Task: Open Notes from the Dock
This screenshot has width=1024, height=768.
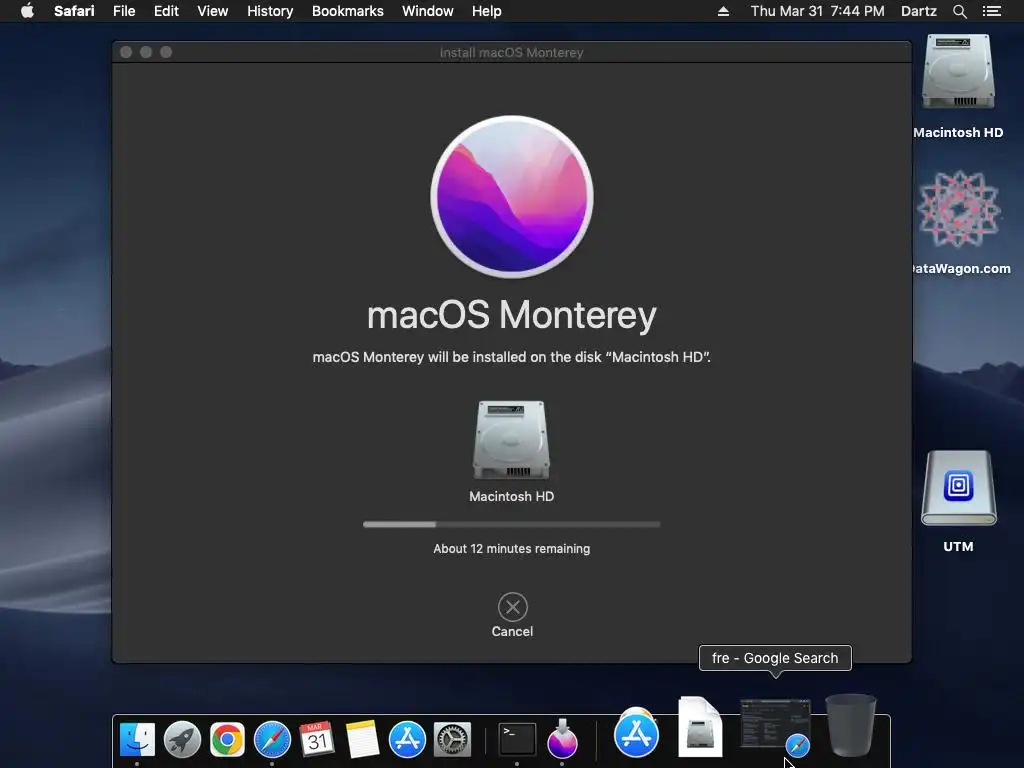Action: 362,739
